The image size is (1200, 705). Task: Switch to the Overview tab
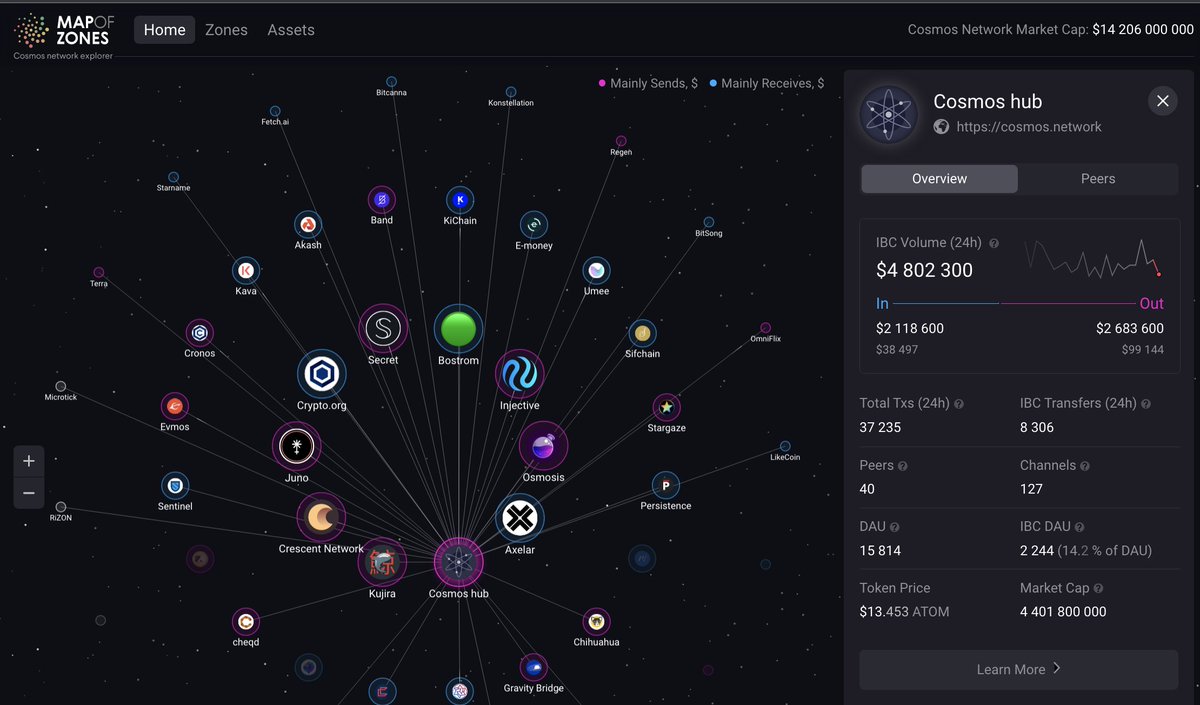coord(939,179)
